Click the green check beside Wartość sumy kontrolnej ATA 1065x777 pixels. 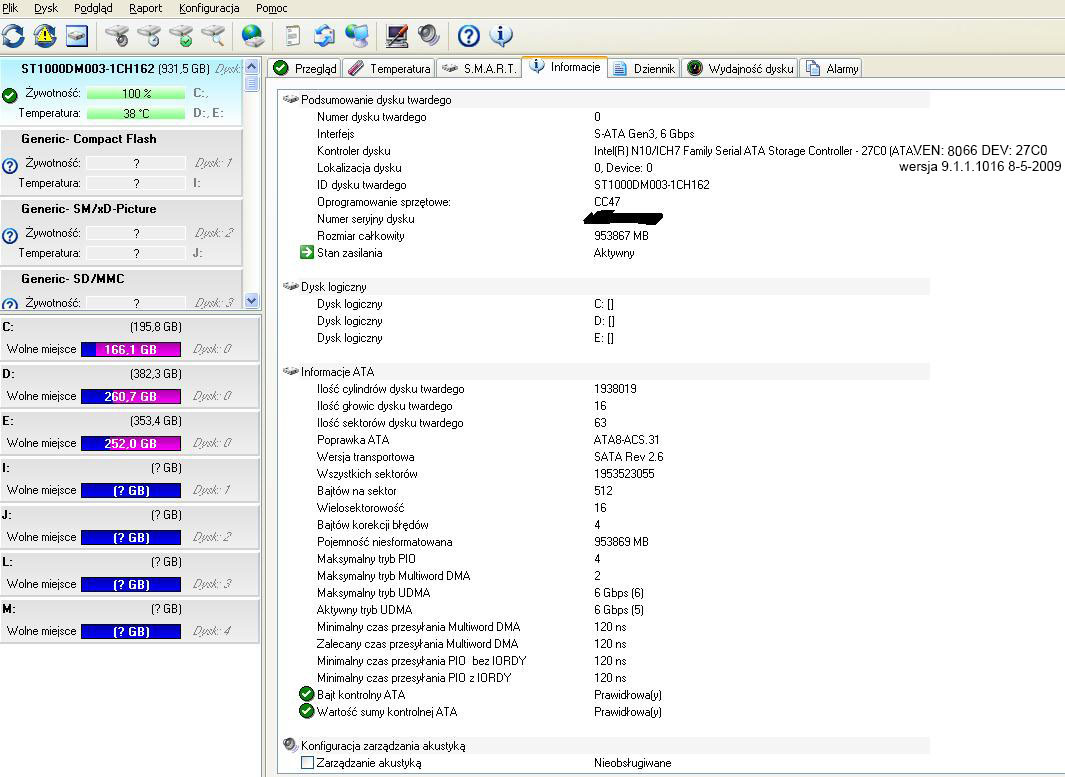[x=306, y=711]
